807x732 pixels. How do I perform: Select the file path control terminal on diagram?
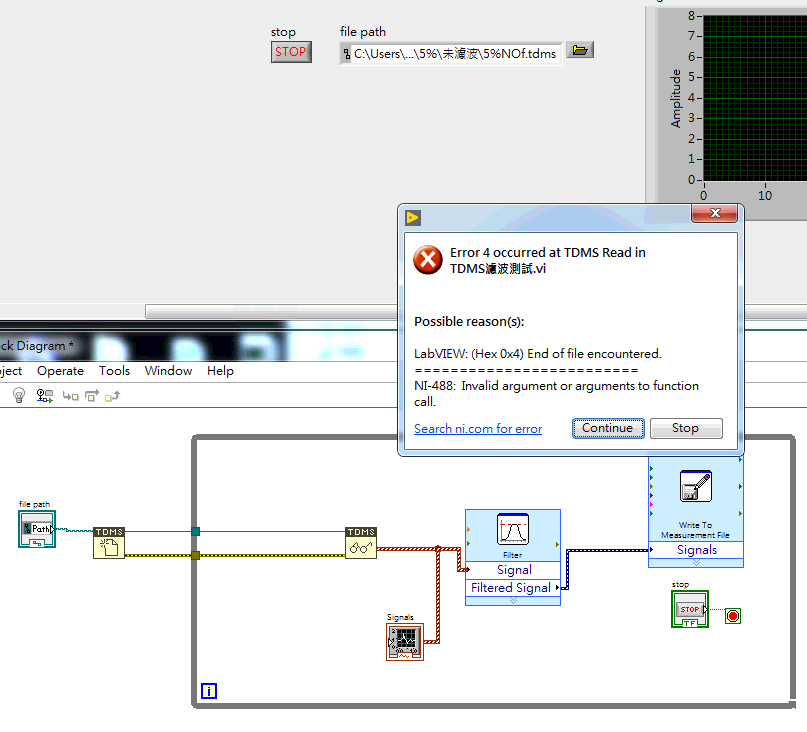(37, 529)
